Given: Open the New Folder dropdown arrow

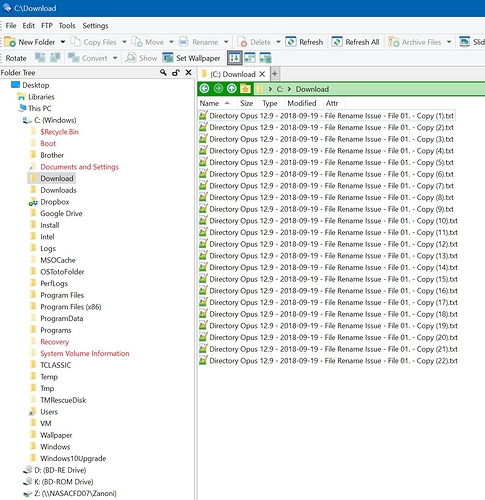Looking at the screenshot, I should click(x=63, y=42).
